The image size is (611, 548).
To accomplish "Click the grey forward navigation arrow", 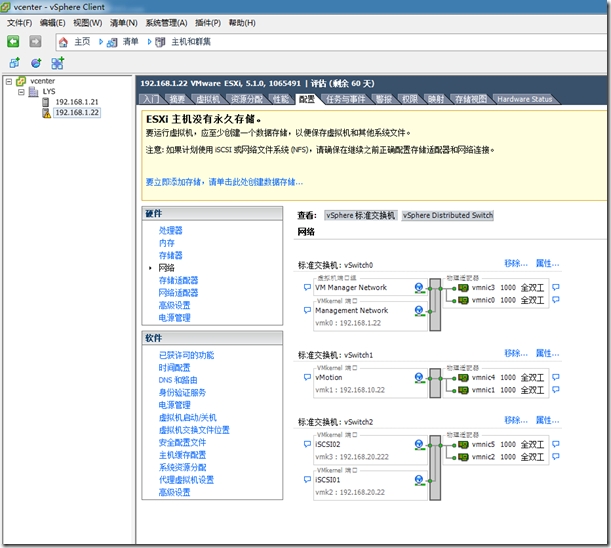I will click(x=35, y=41).
